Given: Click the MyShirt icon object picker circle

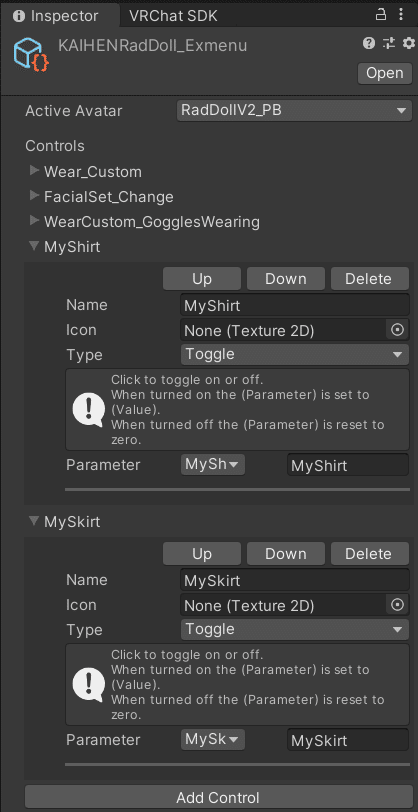Looking at the screenshot, I should [x=397, y=330].
